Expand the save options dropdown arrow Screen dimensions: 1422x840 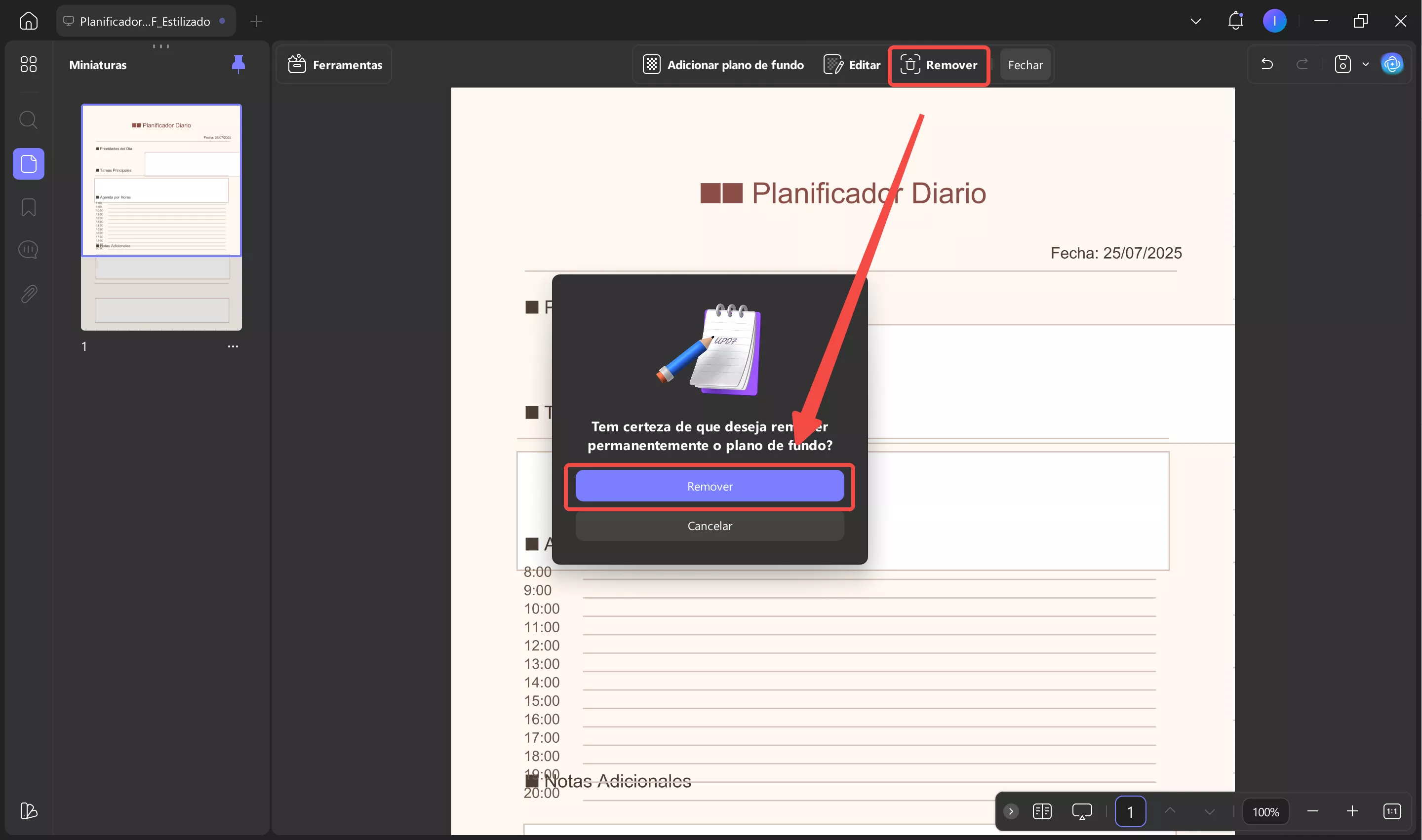coord(1365,65)
